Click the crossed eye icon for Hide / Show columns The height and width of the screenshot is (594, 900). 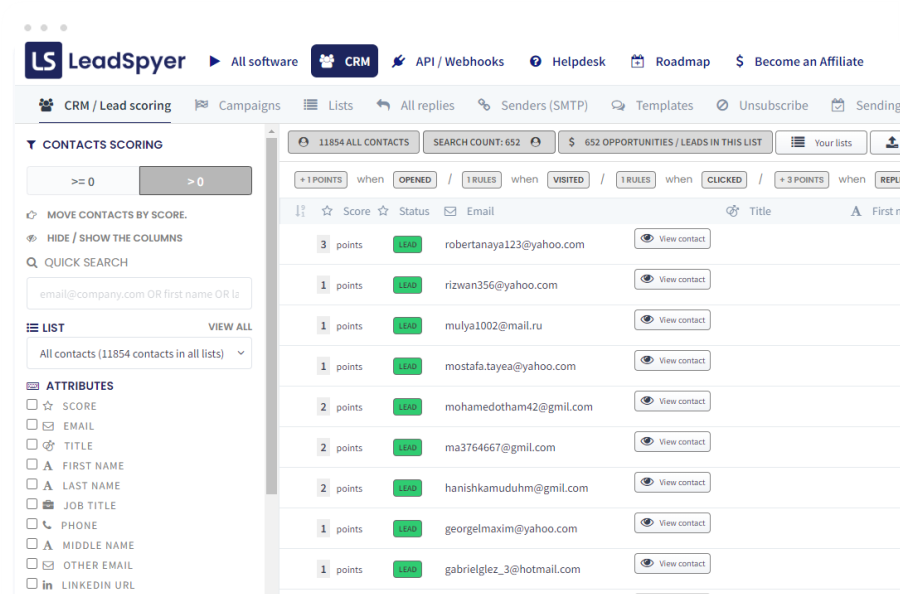32,238
